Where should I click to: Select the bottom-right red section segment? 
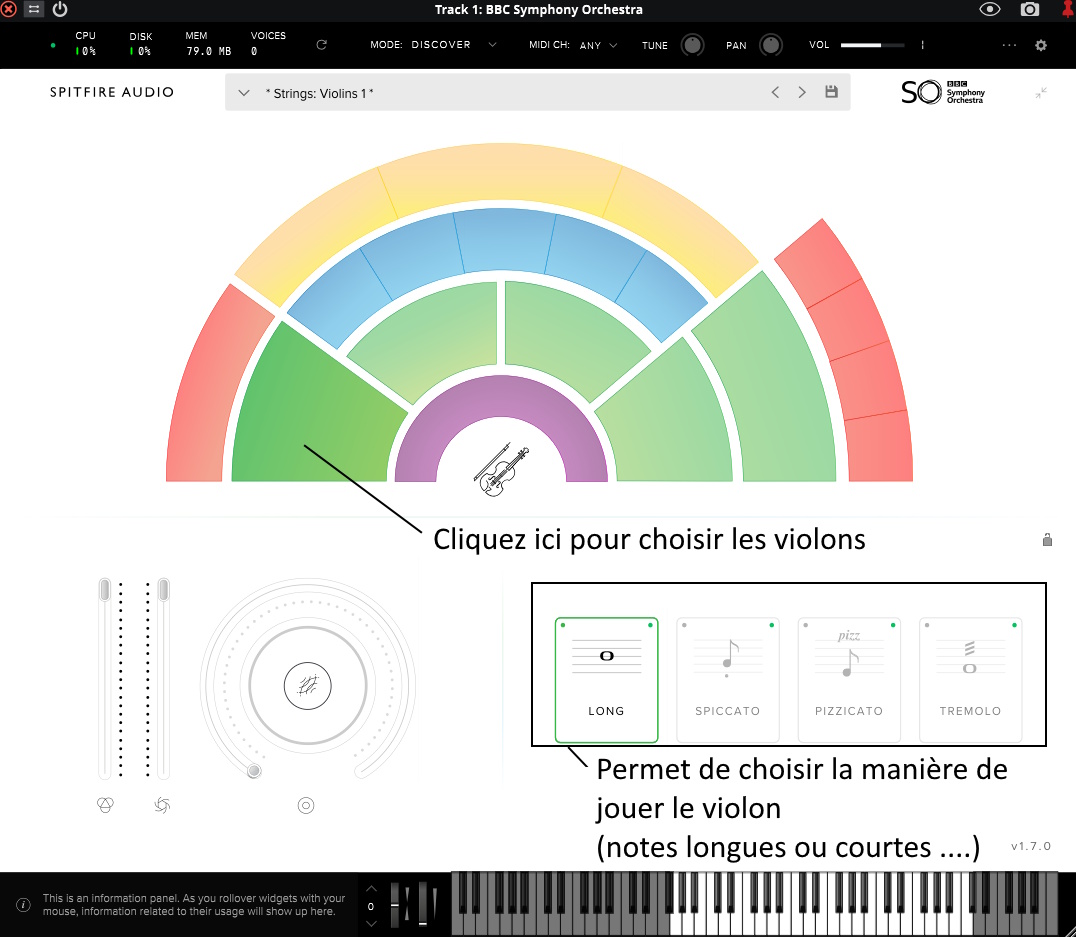coord(878,450)
